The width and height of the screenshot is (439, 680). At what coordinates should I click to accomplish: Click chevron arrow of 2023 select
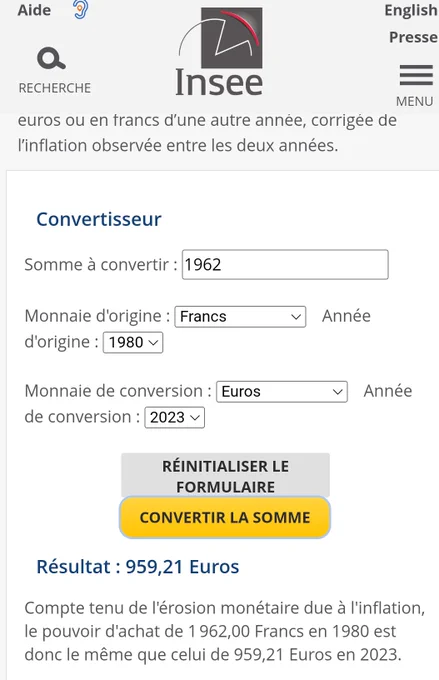point(195,418)
